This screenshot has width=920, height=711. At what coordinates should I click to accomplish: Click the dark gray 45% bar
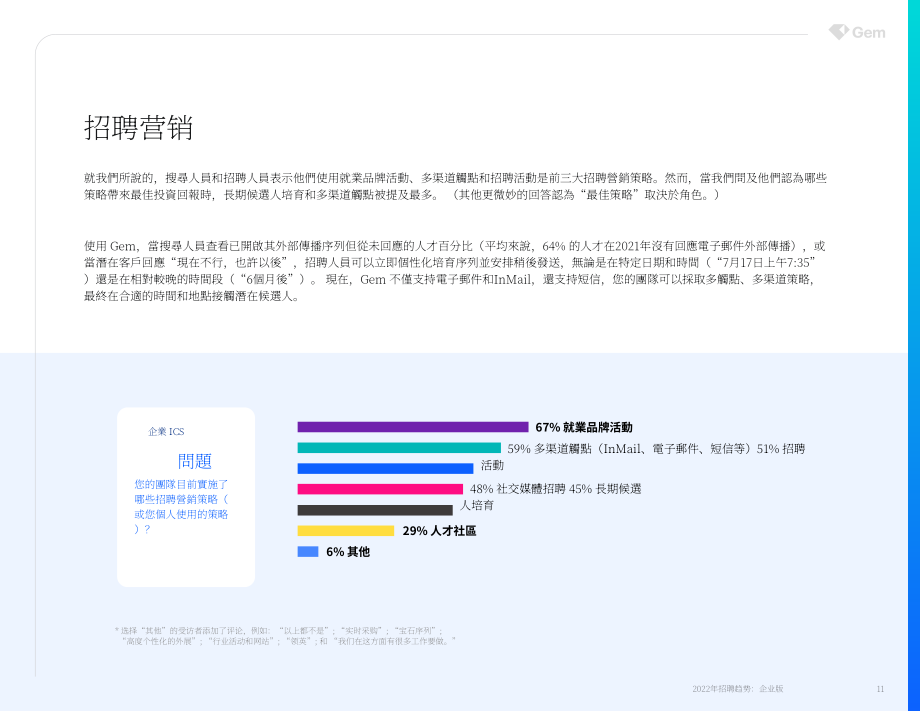375,510
